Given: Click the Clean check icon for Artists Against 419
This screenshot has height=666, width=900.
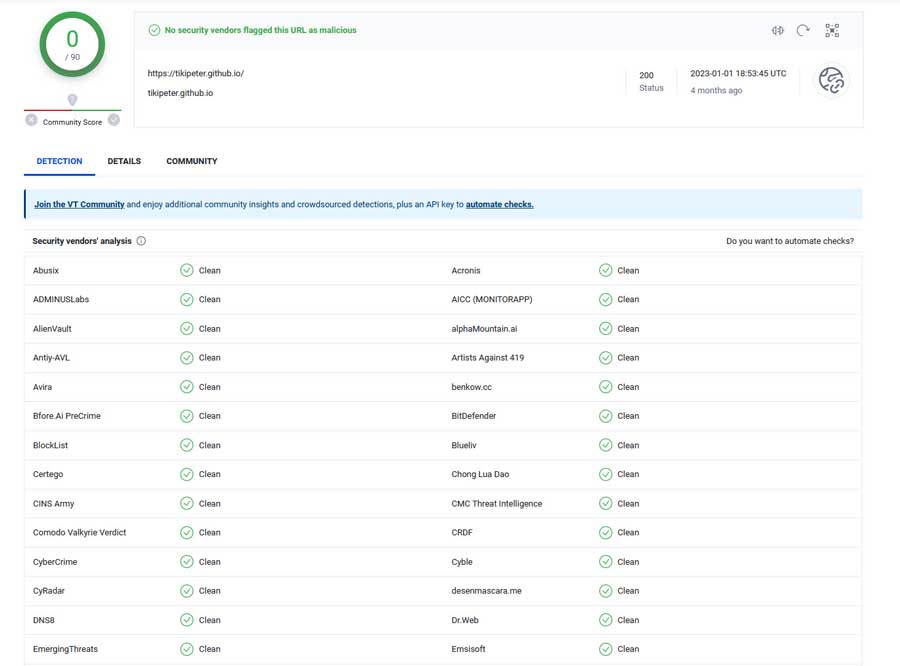Looking at the screenshot, I should (606, 358).
